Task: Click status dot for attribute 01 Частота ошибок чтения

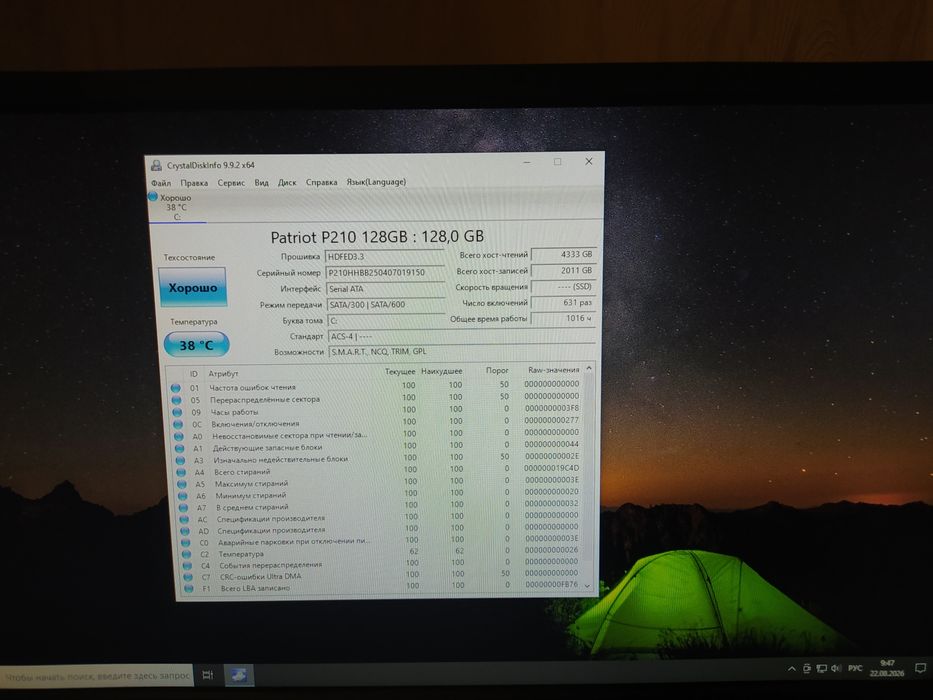Action: (x=176, y=388)
